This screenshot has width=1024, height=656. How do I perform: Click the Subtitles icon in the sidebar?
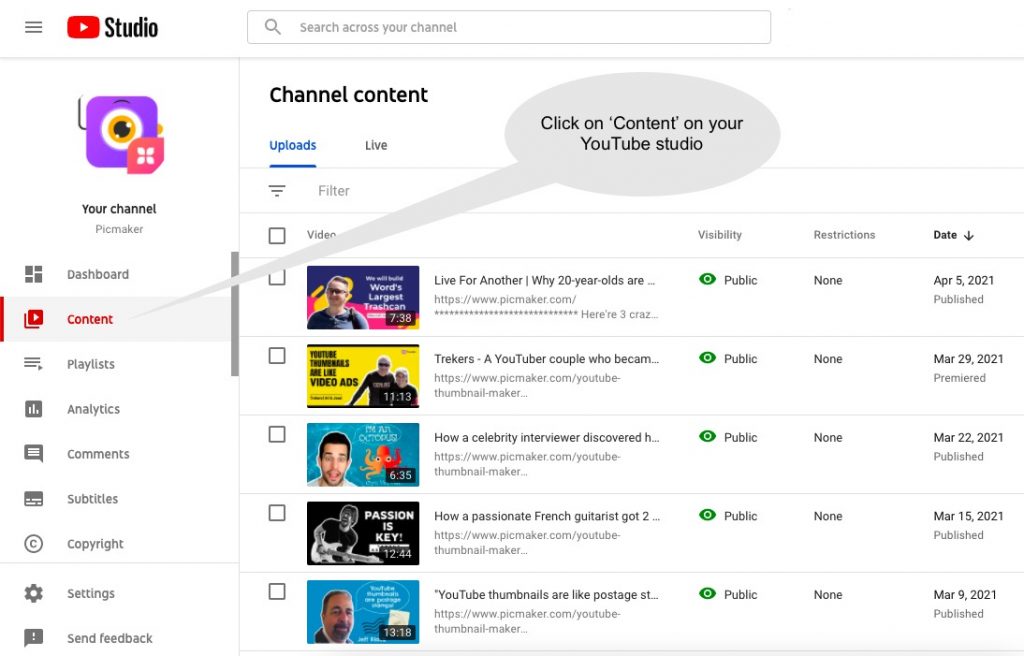coord(33,499)
